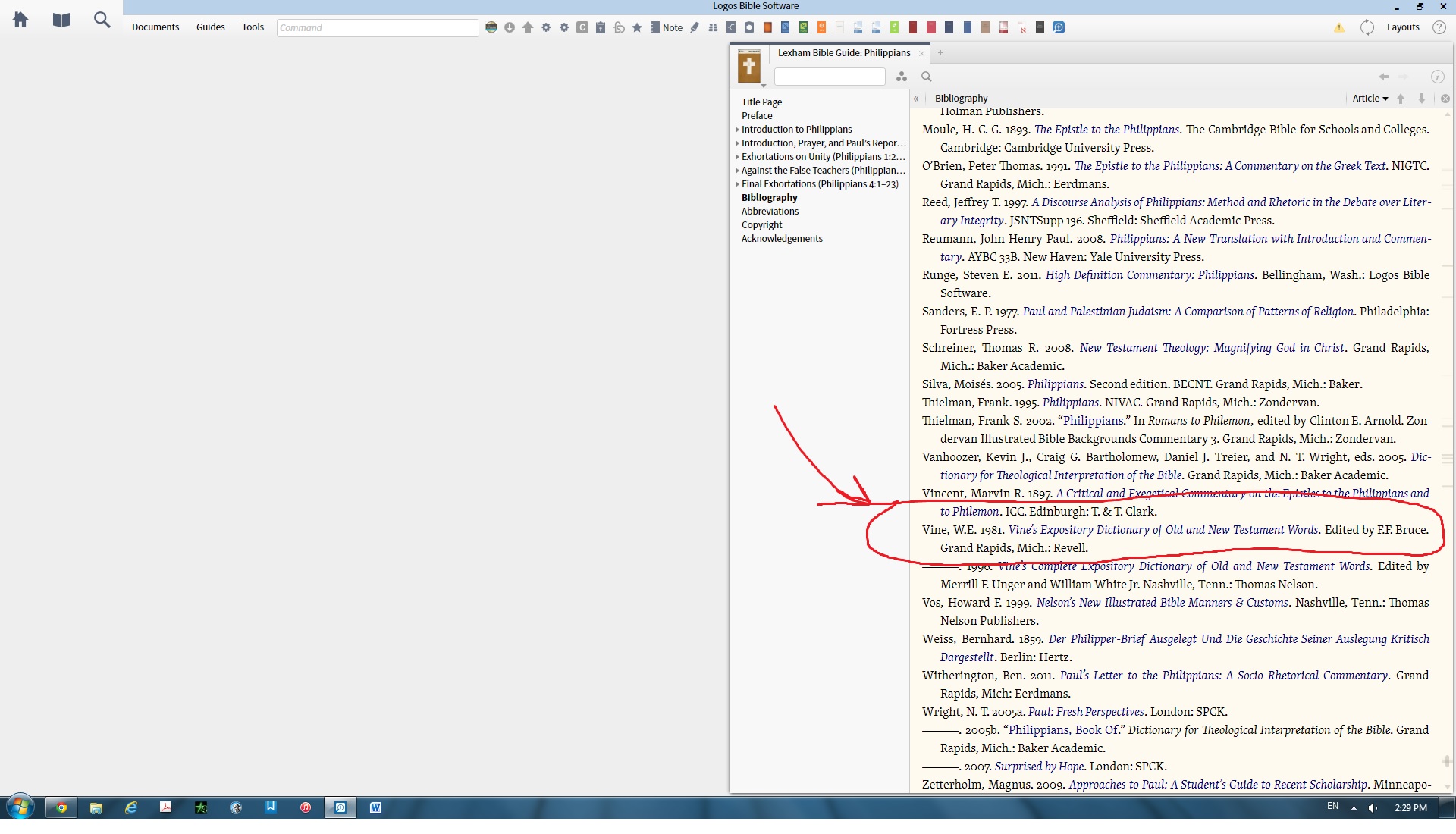Collapse the contents pane with double chevron
Viewport: 1456px width, 834px height.
coord(916,99)
